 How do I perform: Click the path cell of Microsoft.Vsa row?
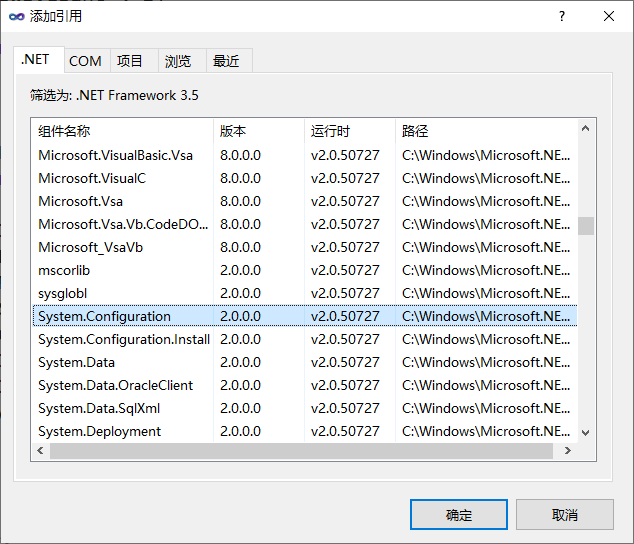coord(486,201)
